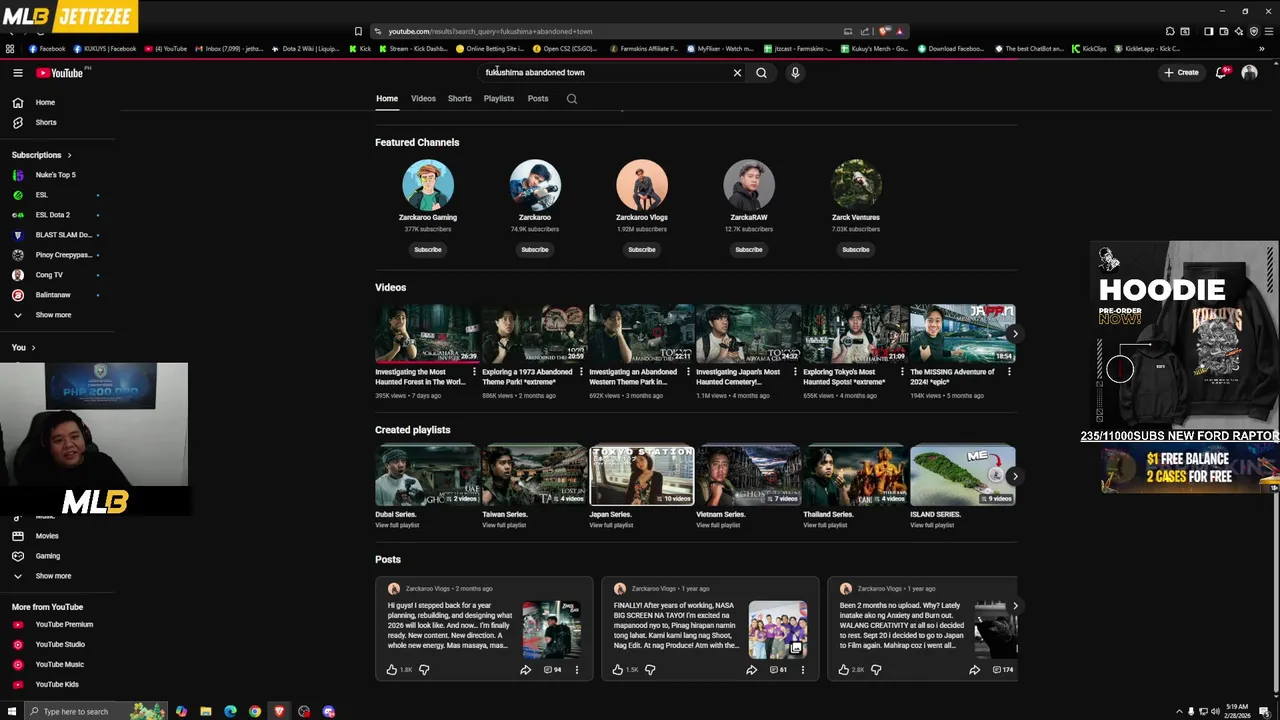Viewport: 1280px width, 720px height.
Task: Switch to the Videos tab
Action: (x=423, y=99)
